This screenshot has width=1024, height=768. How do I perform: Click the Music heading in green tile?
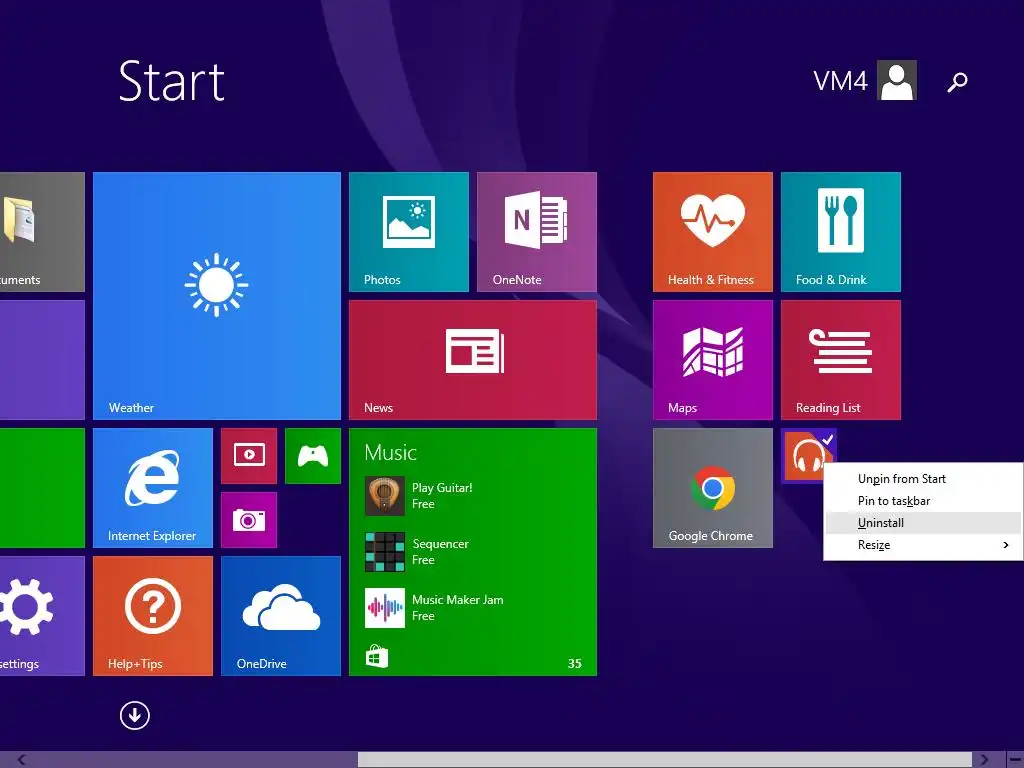pyautogui.click(x=391, y=453)
